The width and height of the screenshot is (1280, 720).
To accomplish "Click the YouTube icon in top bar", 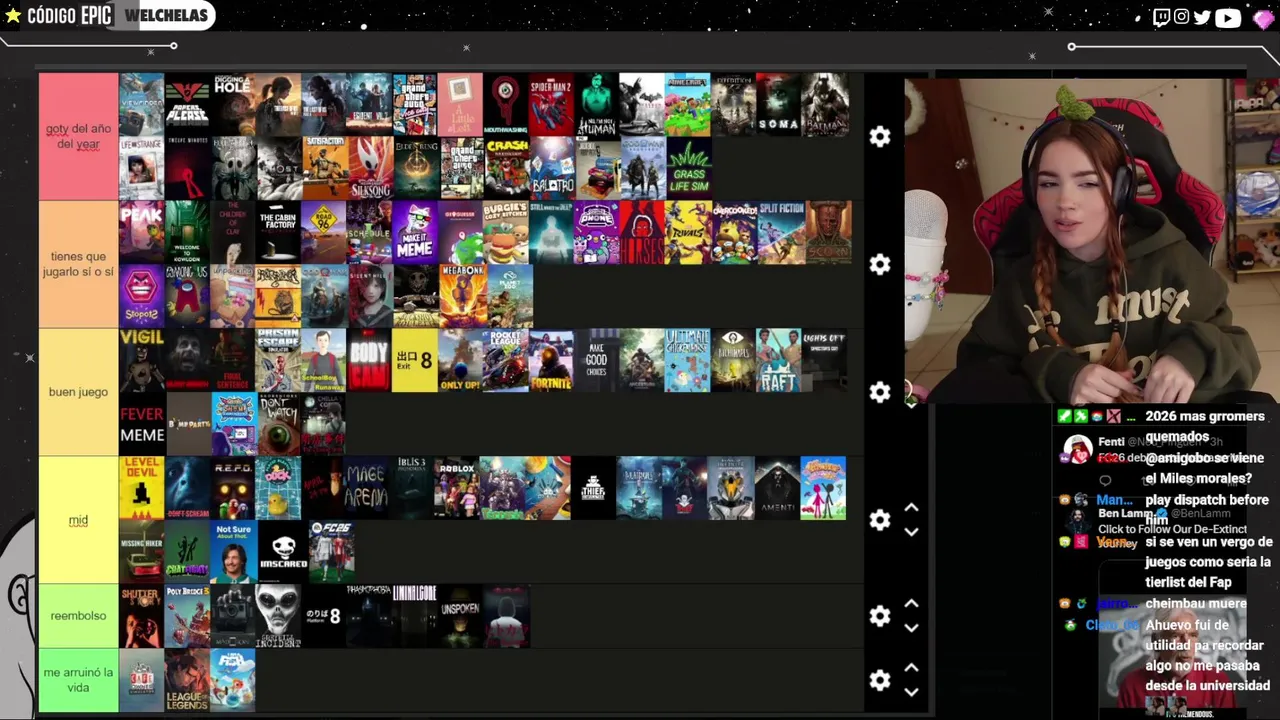I will coord(1228,17).
